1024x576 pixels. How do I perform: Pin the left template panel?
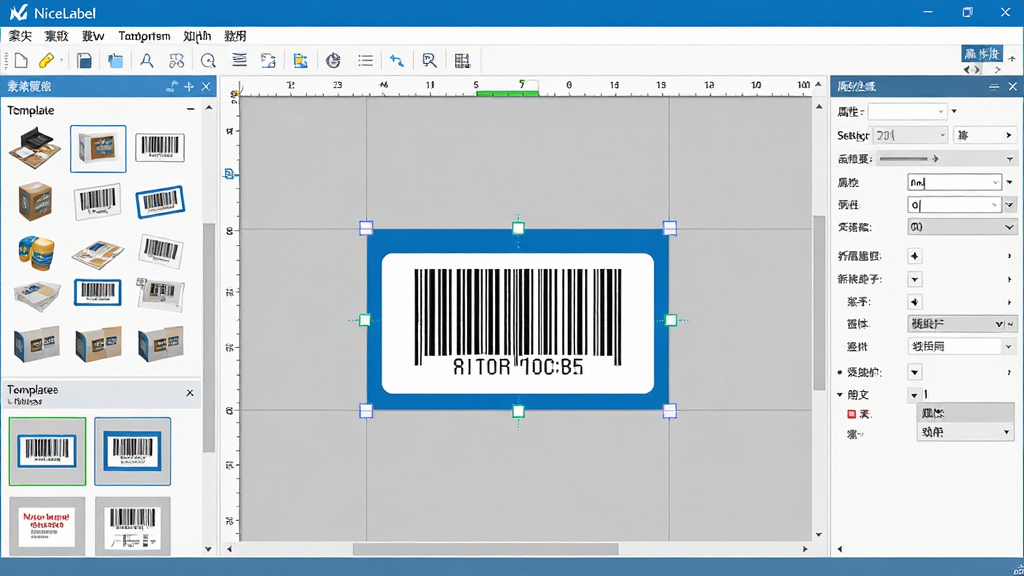coord(172,86)
